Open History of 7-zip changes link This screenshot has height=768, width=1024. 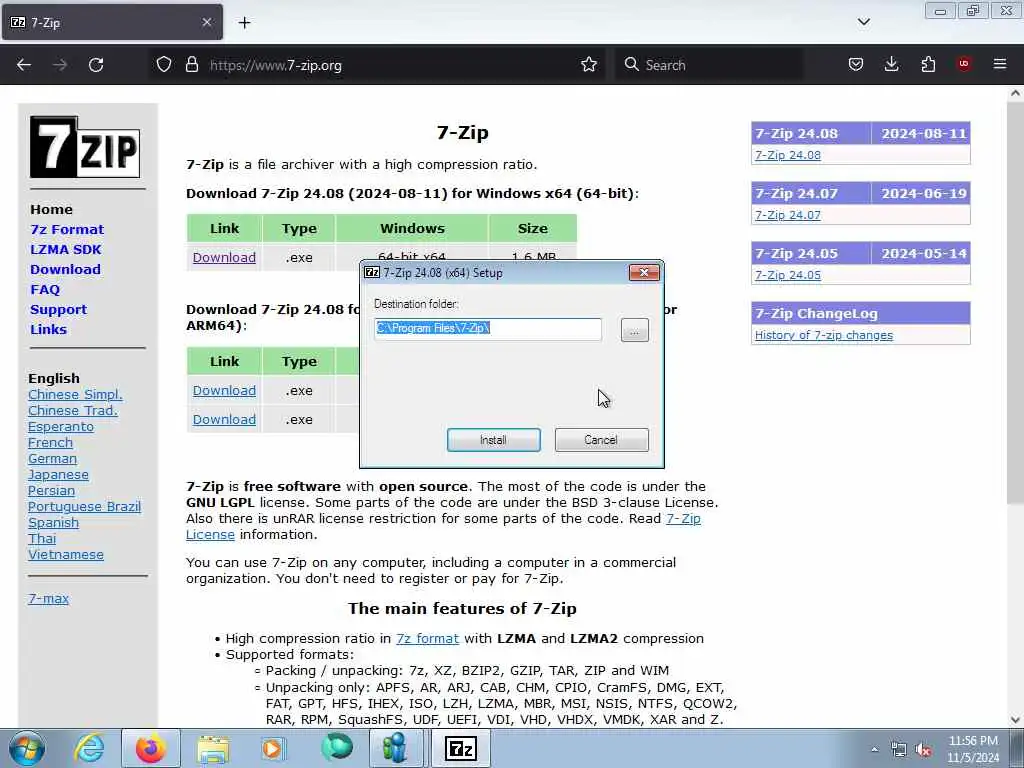coord(824,335)
